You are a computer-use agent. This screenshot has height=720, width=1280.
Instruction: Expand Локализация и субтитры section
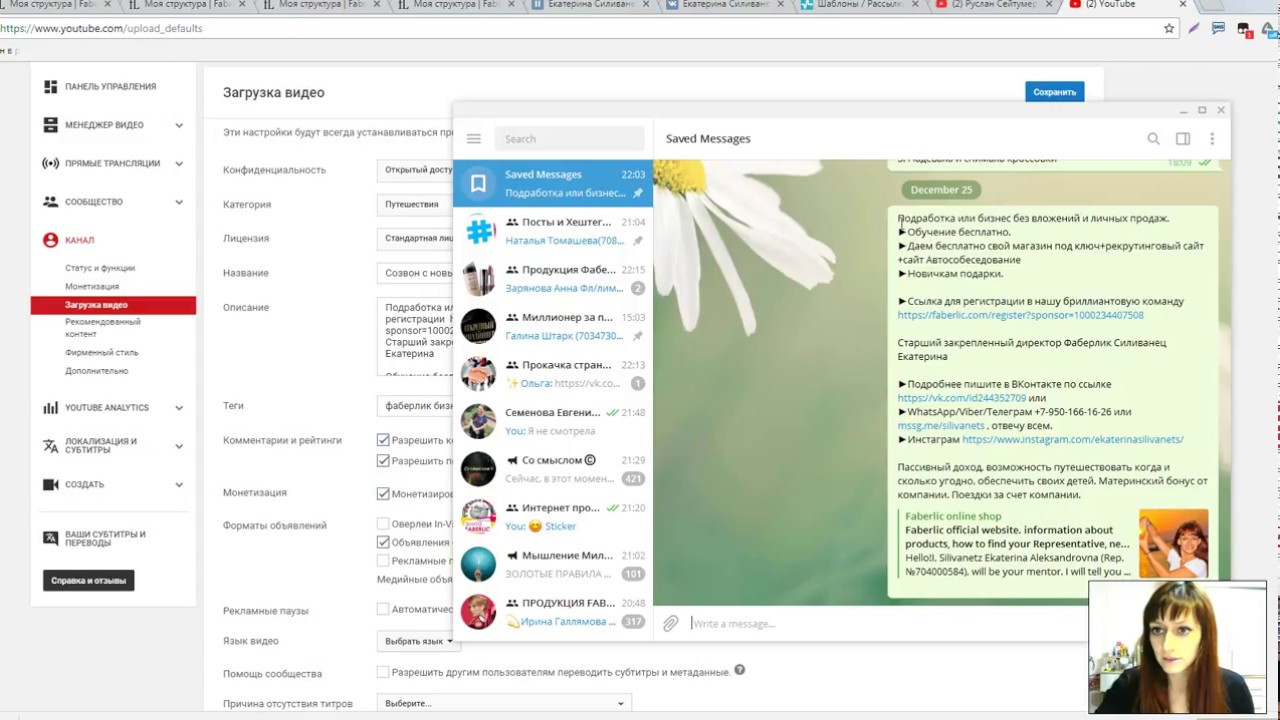[x=179, y=446]
